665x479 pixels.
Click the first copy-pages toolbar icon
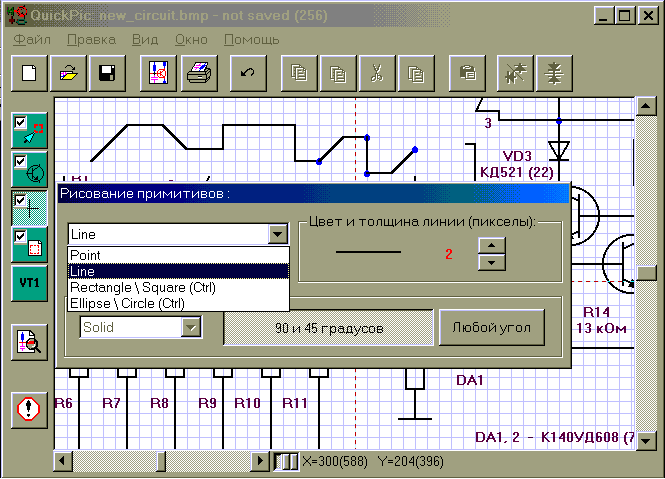pyautogui.click(x=299, y=73)
